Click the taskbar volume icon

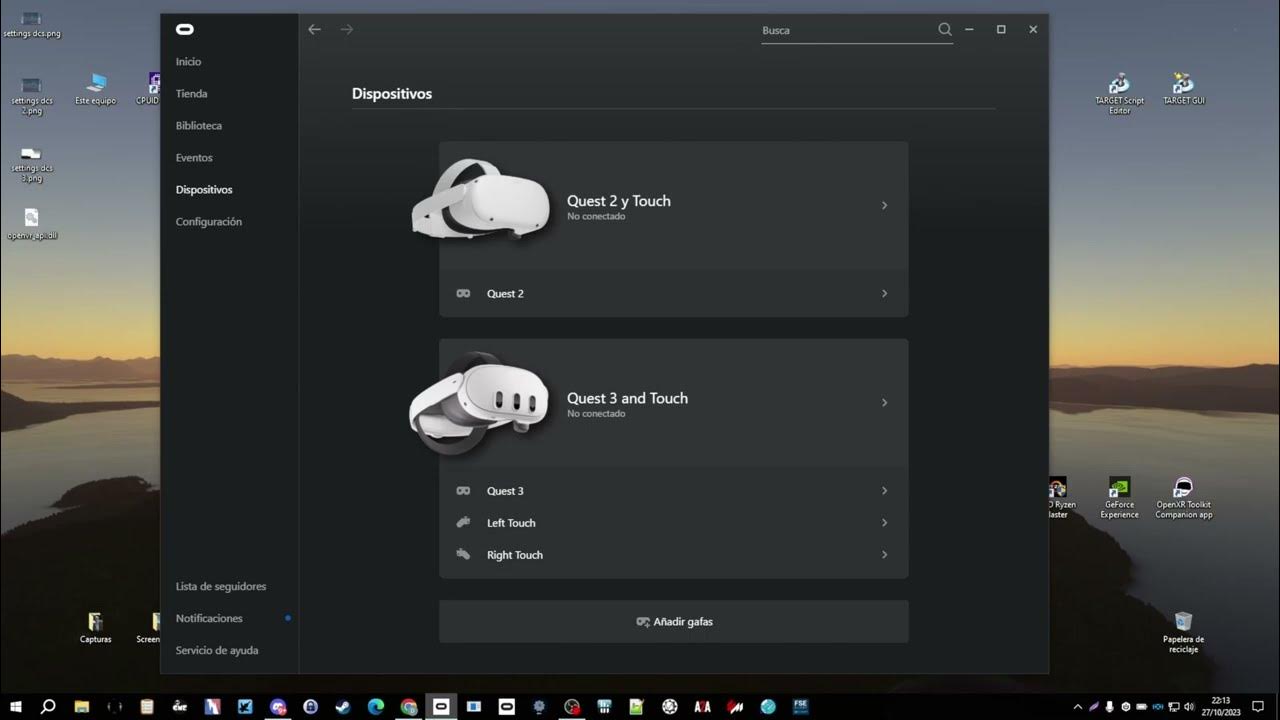[1190, 706]
